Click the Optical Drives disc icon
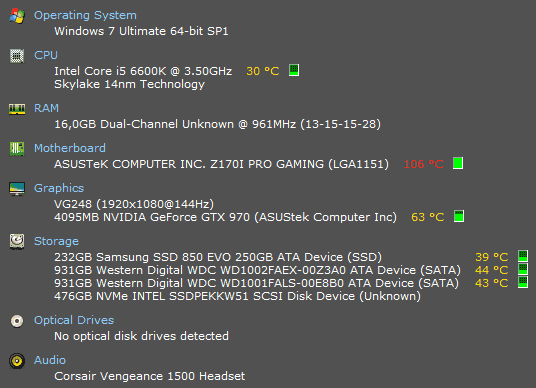Viewport: 536px width, 388px height. click(17, 321)
